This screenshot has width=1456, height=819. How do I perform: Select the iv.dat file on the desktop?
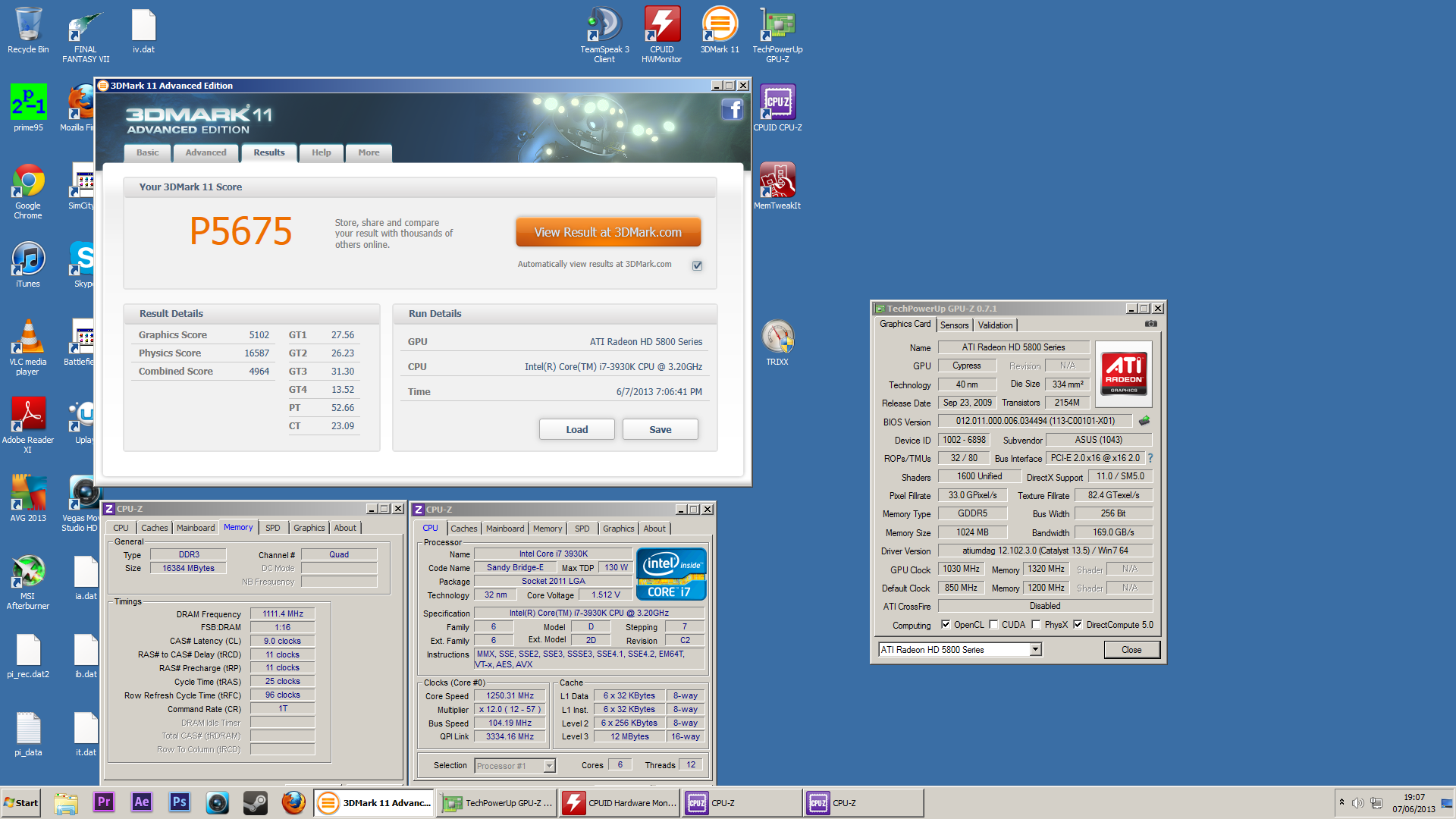pos(143,30)
